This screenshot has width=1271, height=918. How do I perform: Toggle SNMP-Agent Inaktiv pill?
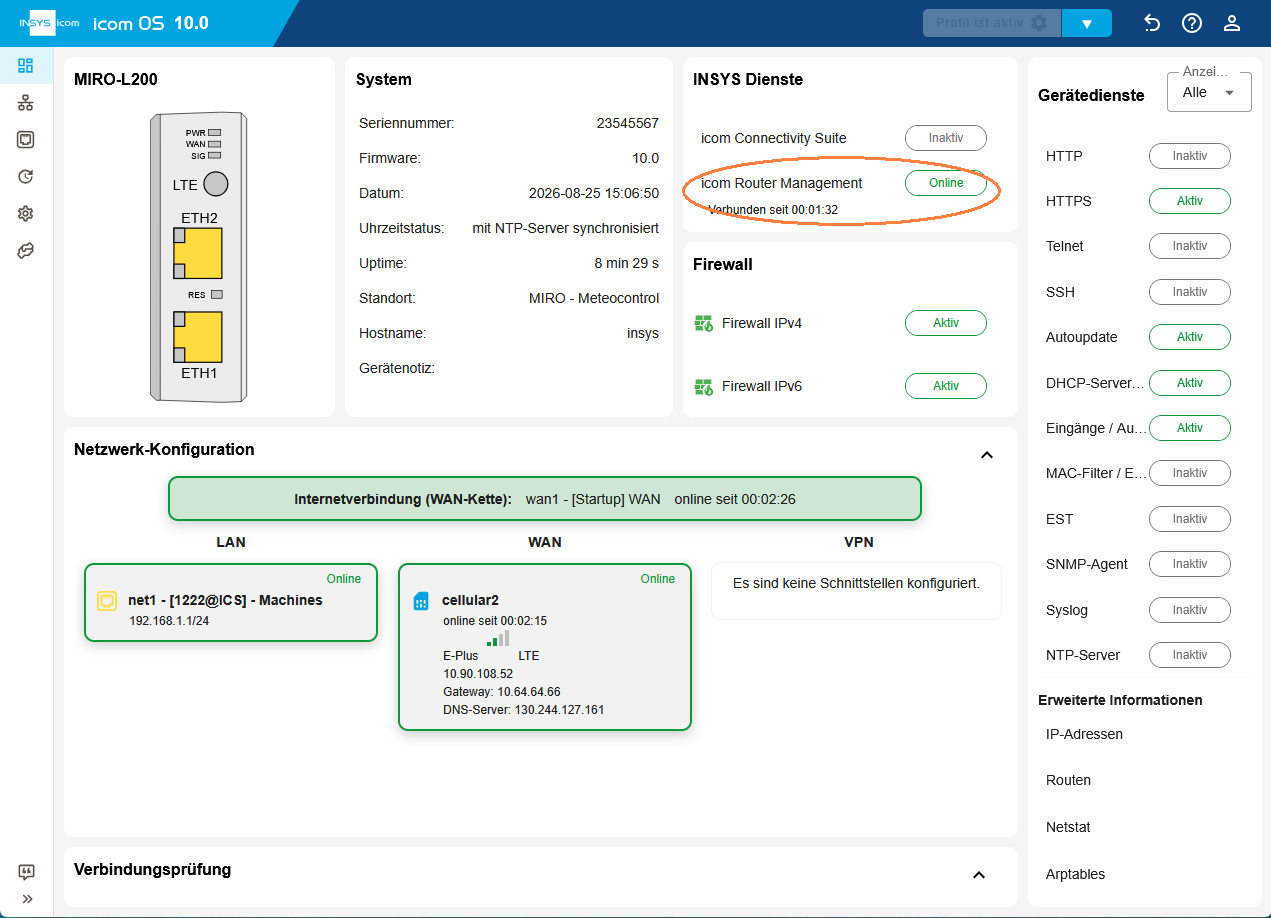[1190, 564]
